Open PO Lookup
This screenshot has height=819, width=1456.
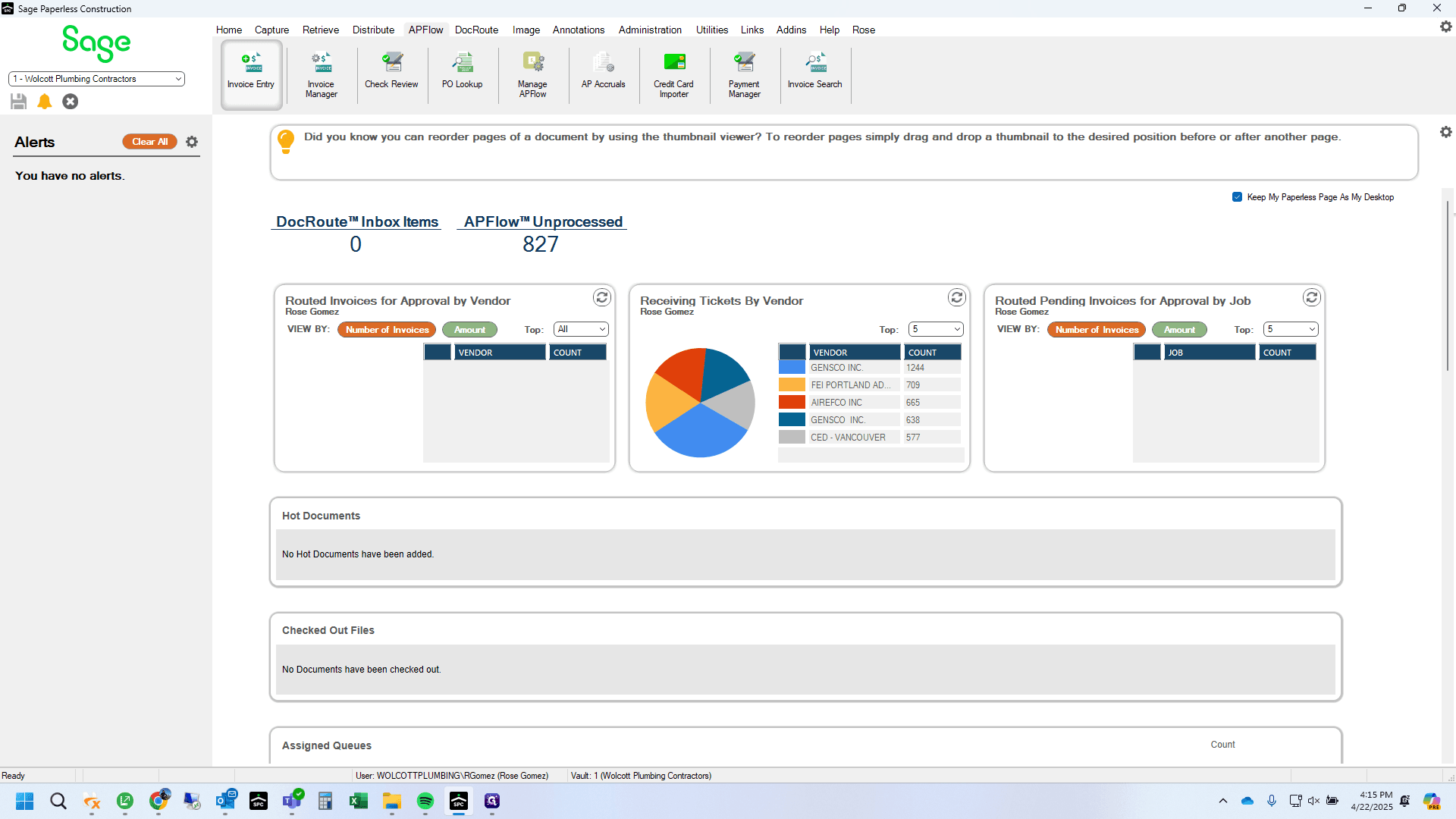coord(462,74)
